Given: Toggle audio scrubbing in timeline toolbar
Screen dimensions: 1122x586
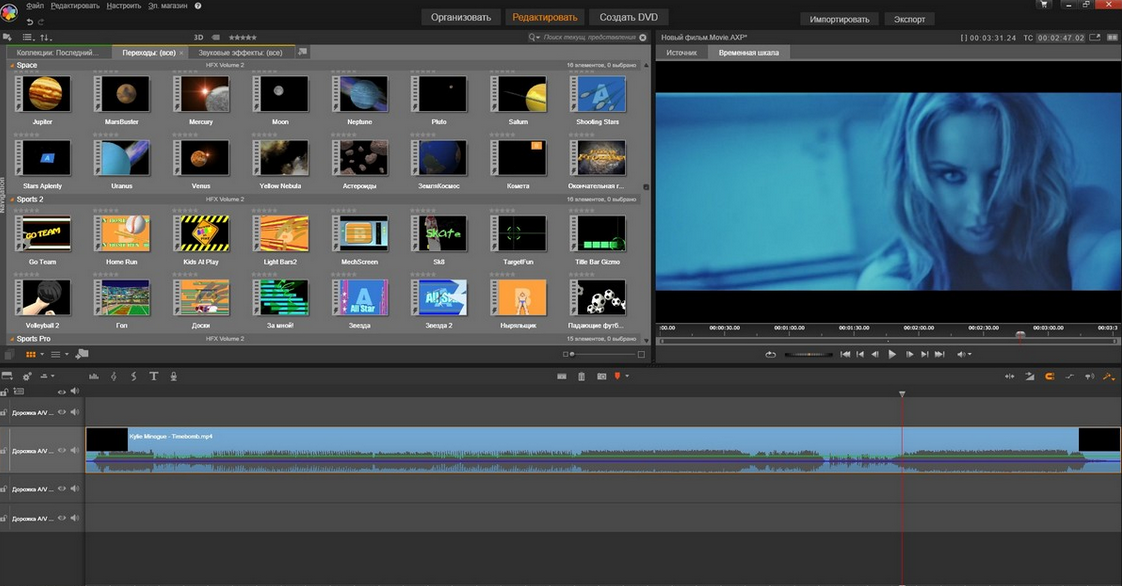Looking at the screenshot, I should [1089, 376].
